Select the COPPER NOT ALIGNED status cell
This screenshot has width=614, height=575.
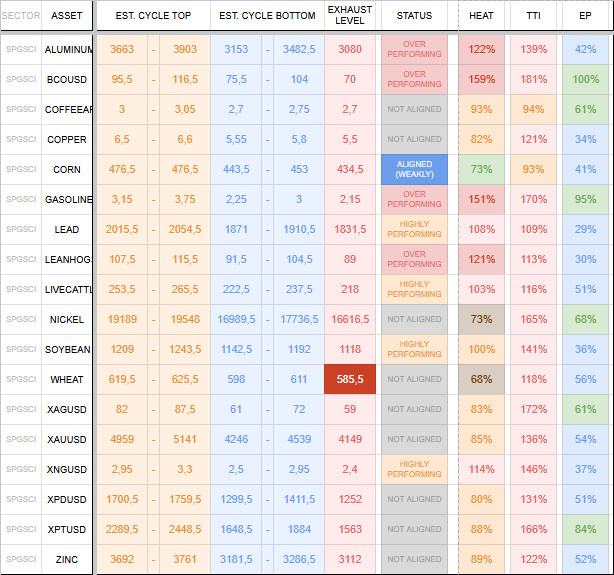pyautogui.click(x=414, y=139)
